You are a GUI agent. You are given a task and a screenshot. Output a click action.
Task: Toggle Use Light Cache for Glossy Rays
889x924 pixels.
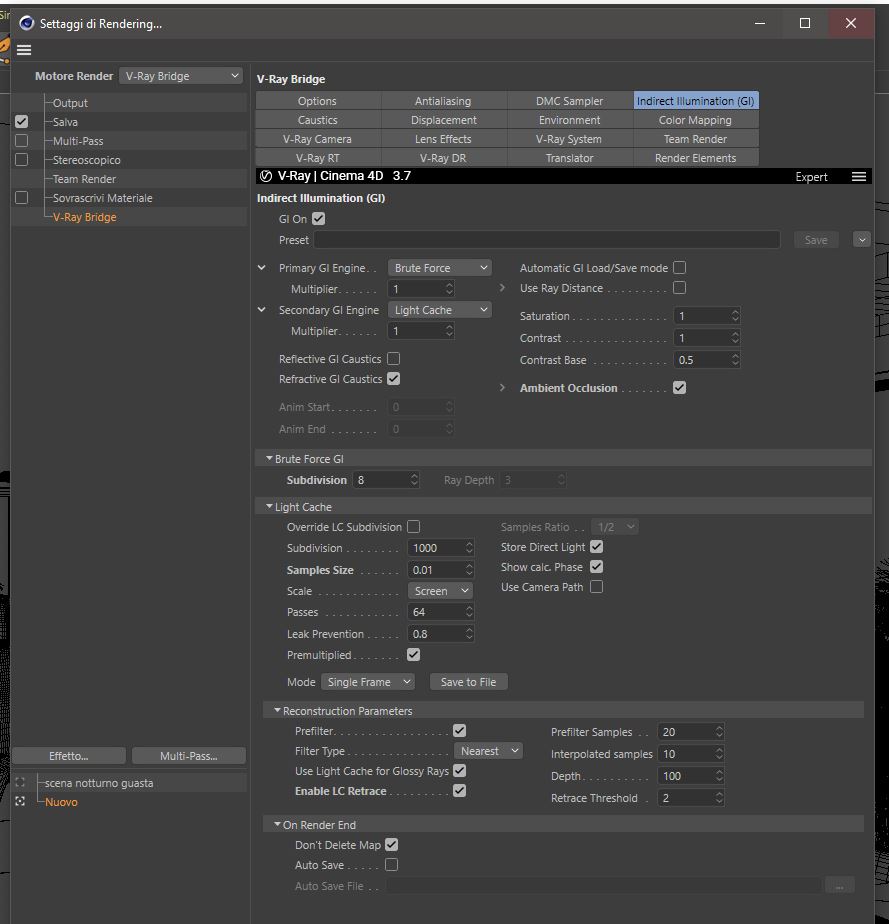[460, 770]
